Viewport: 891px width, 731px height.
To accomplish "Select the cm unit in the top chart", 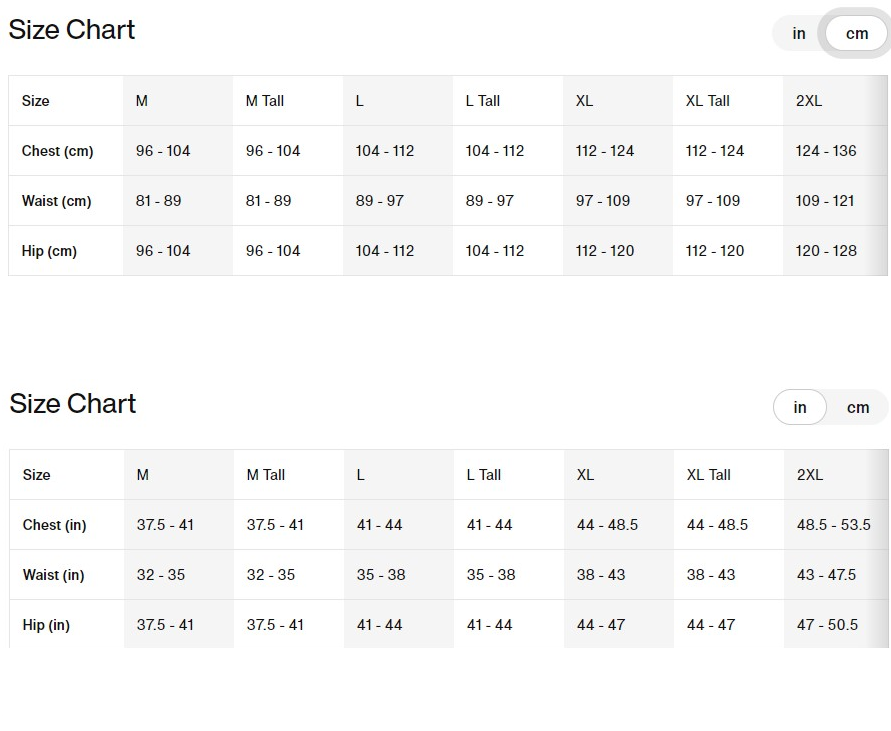I will [x=857, y=34].
